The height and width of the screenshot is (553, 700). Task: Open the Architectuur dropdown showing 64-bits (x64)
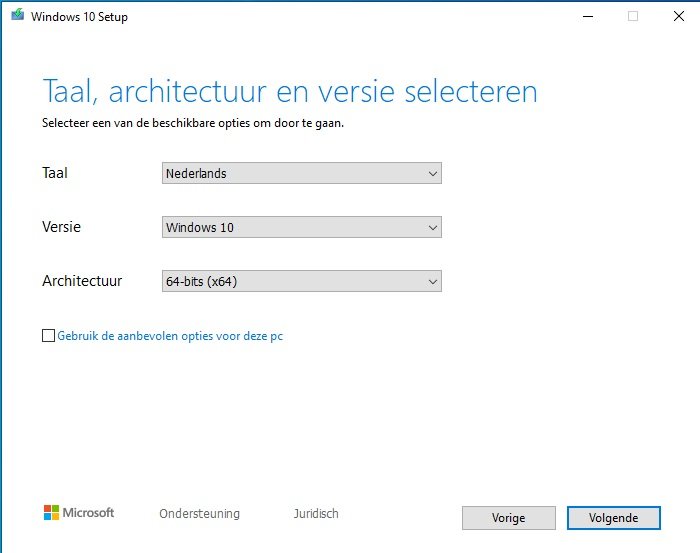click(x=302, y=281)
